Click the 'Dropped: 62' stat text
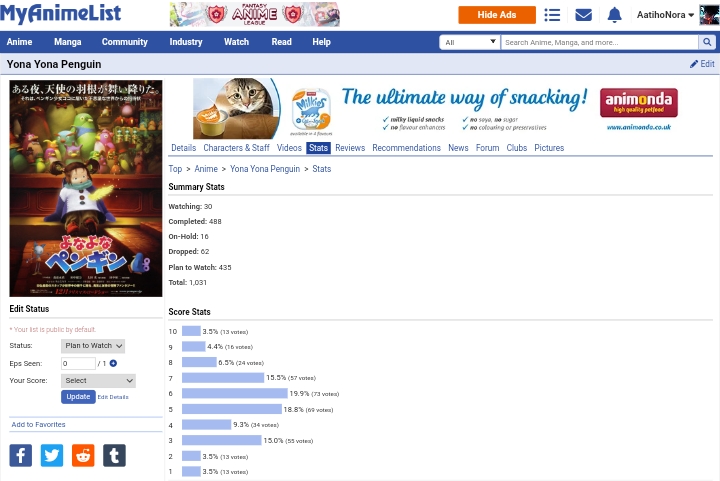The image size is (720, 481). click(189, 252)
